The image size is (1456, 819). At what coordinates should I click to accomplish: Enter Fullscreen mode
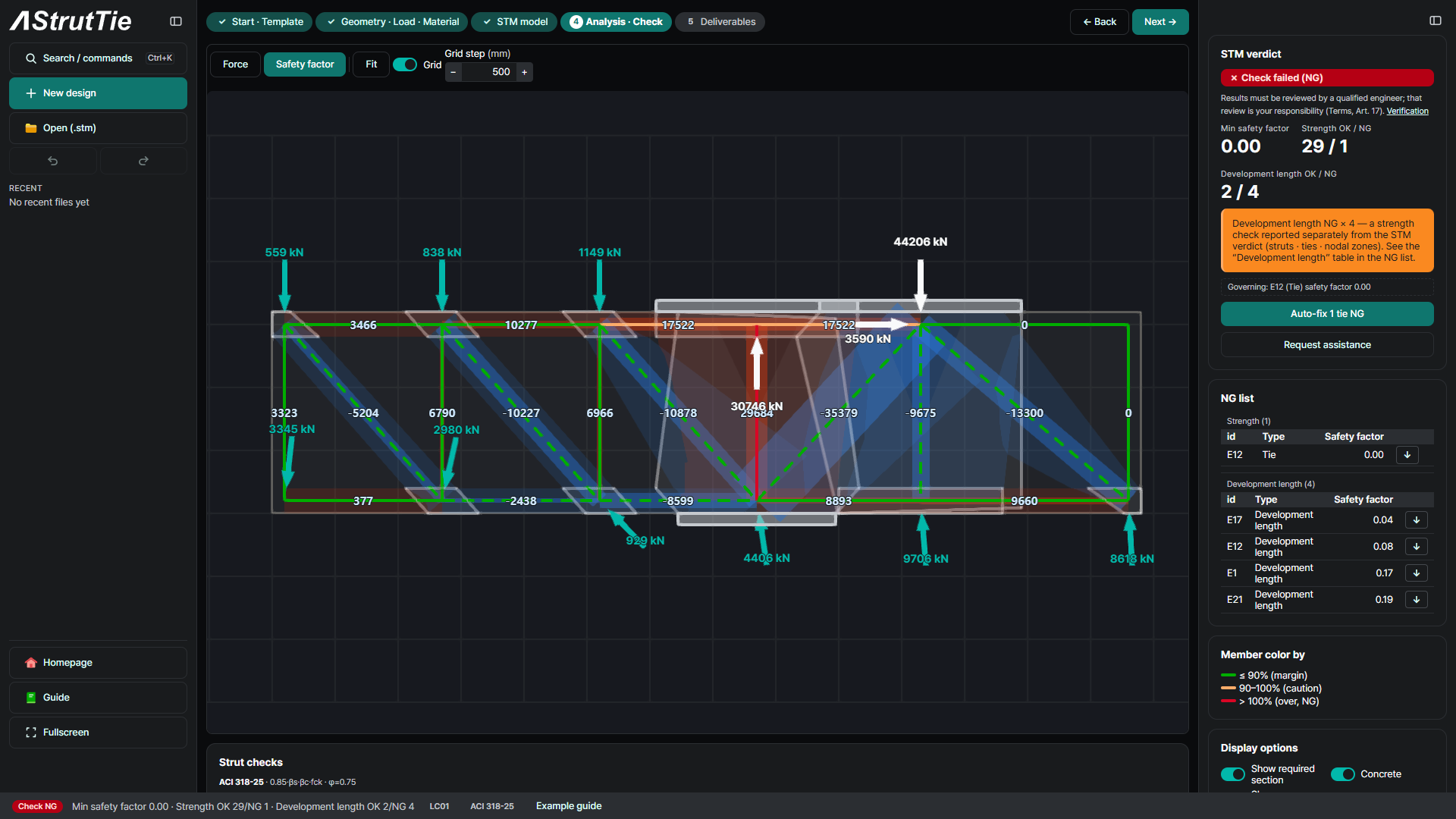98,733
